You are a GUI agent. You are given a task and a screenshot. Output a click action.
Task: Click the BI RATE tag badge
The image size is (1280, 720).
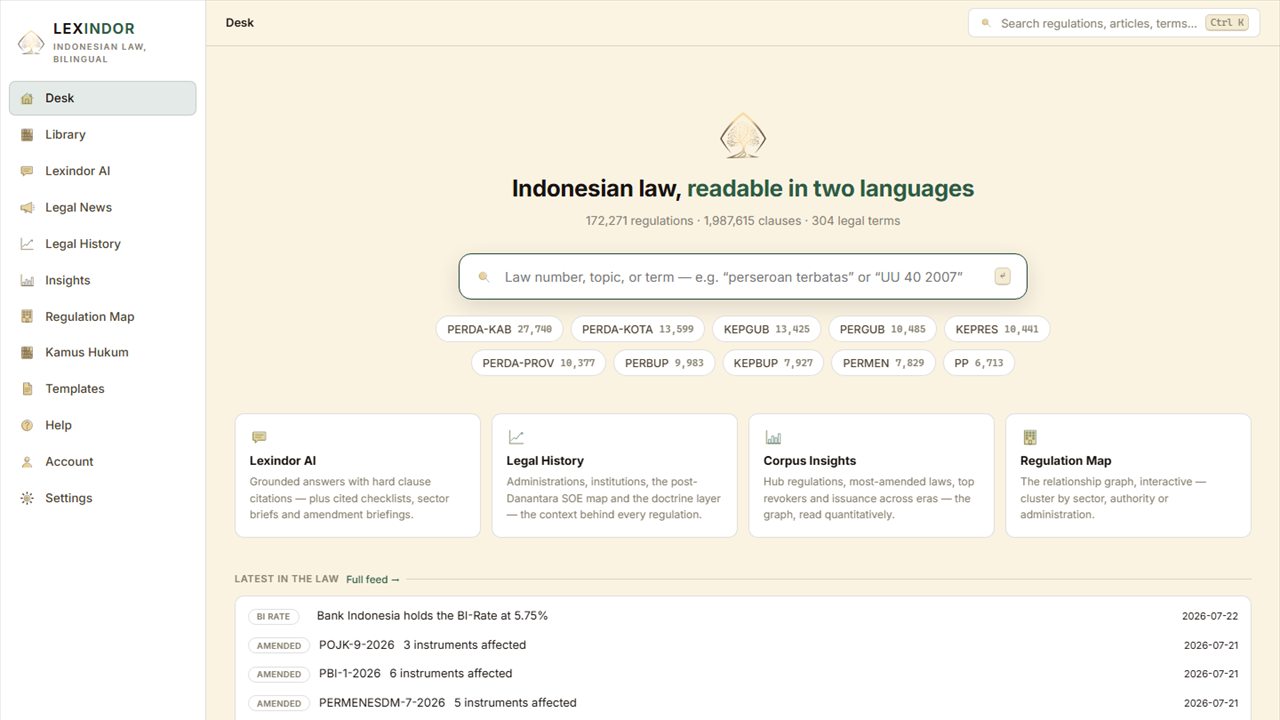[273, 617]
